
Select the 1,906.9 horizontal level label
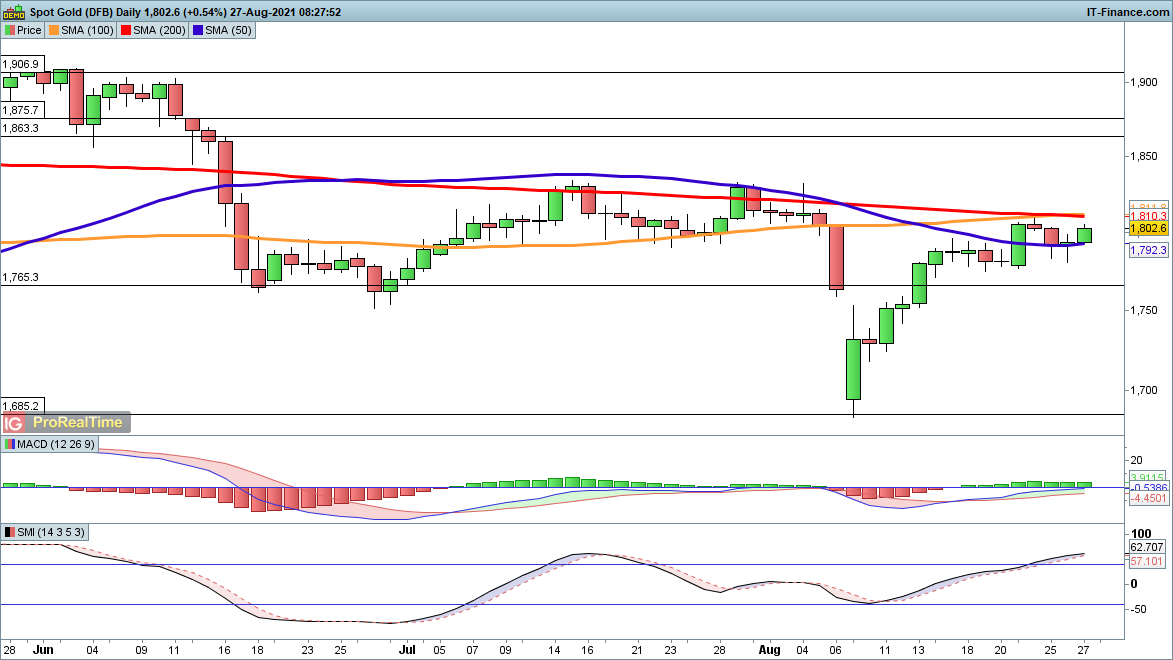pyautogui.click(x=21, y=64)
